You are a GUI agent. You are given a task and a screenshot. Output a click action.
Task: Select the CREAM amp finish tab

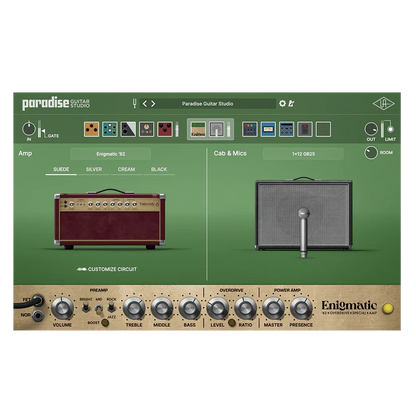[126, 169]
